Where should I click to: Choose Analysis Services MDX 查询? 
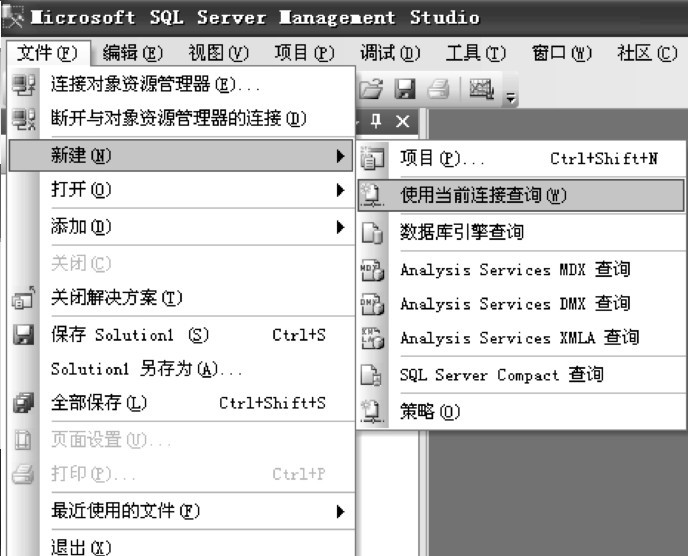click(521, 269)
